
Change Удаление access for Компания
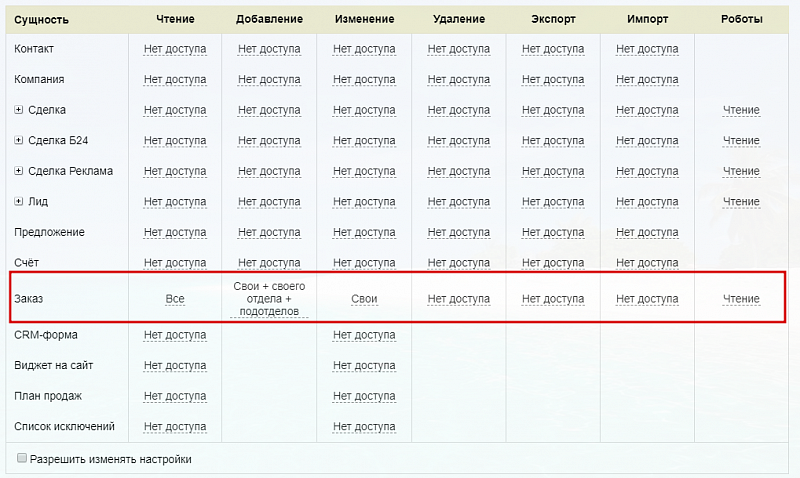pos(459,80)
